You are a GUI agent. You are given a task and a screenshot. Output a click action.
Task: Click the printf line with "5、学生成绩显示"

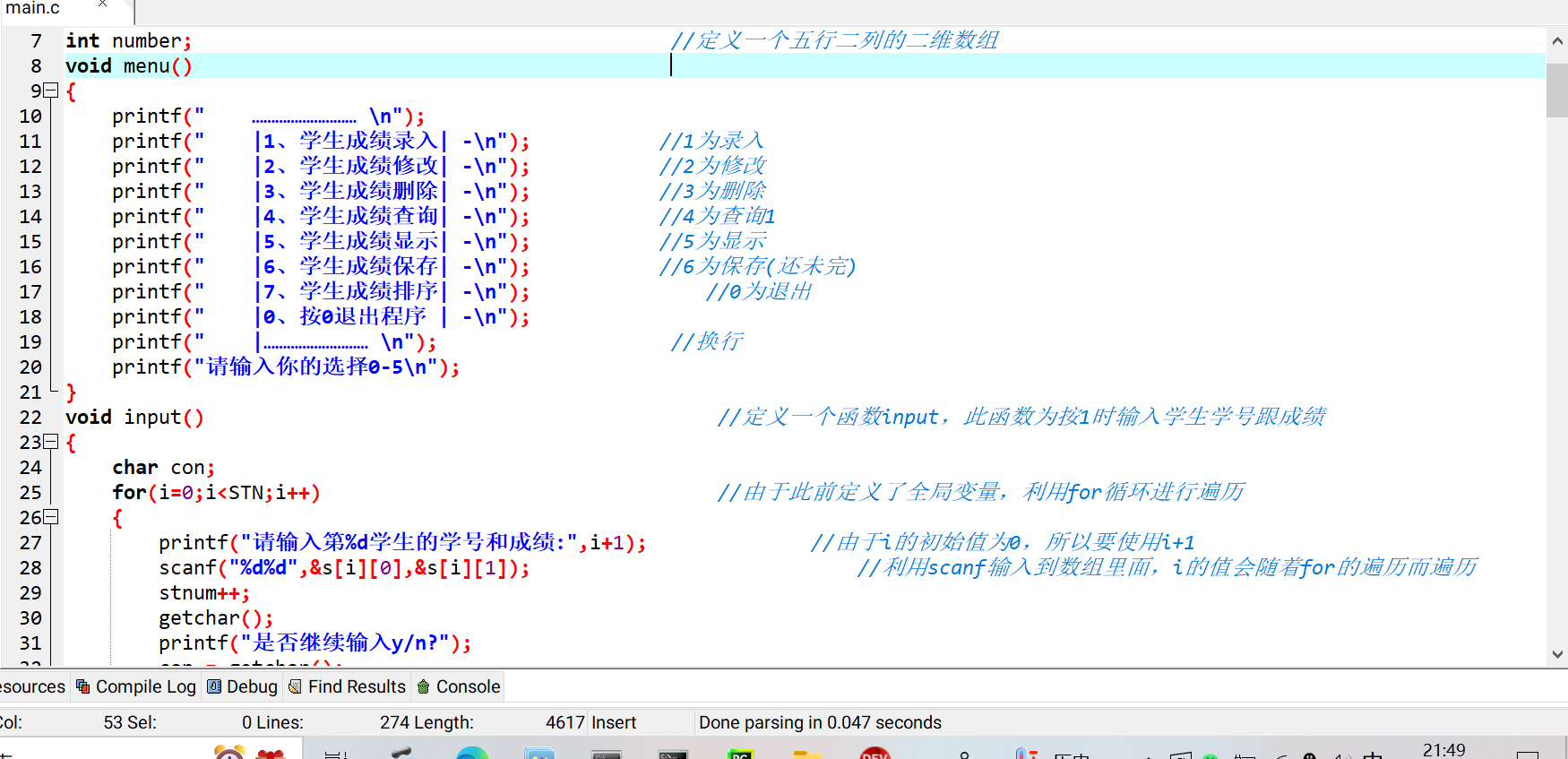point(321,242)
